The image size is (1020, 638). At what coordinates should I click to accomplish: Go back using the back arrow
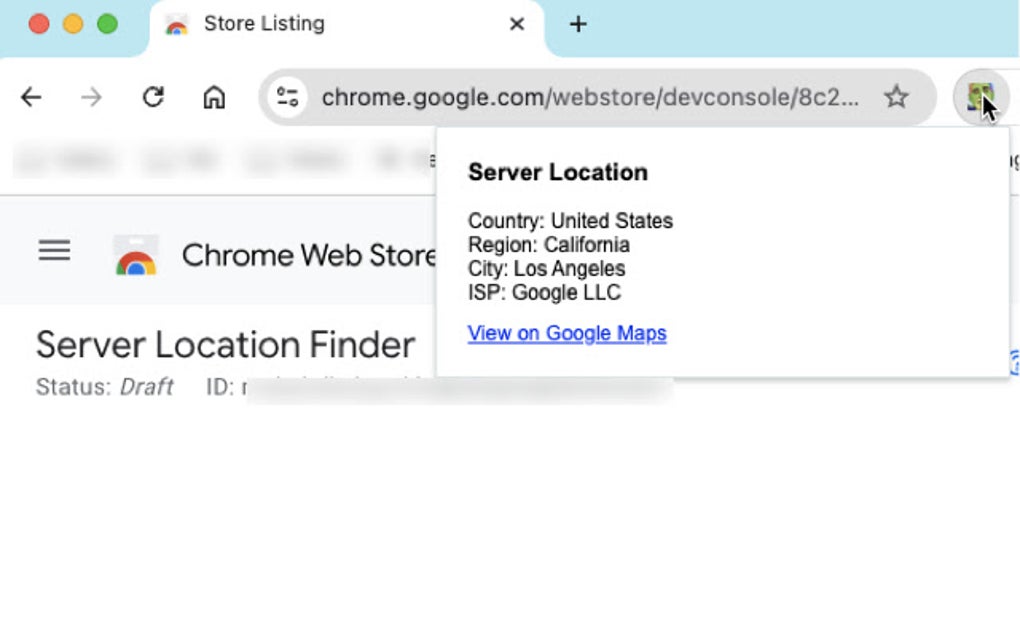(x=30, y=97)
